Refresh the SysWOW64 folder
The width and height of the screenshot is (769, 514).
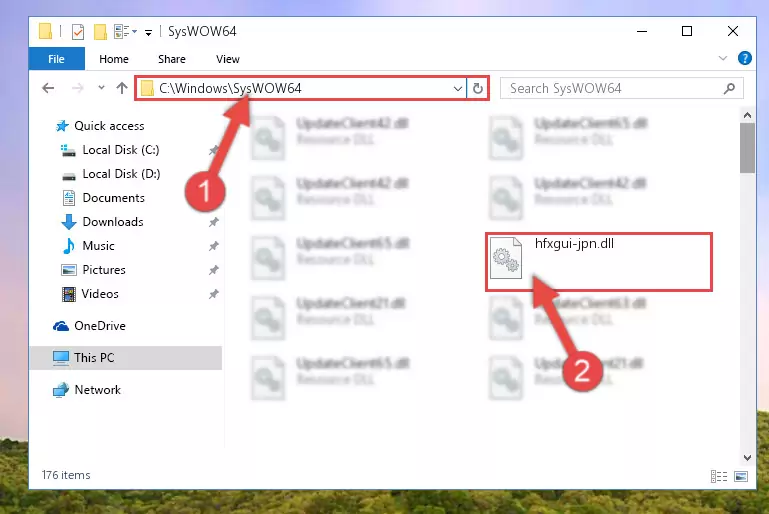click(478, 89)
